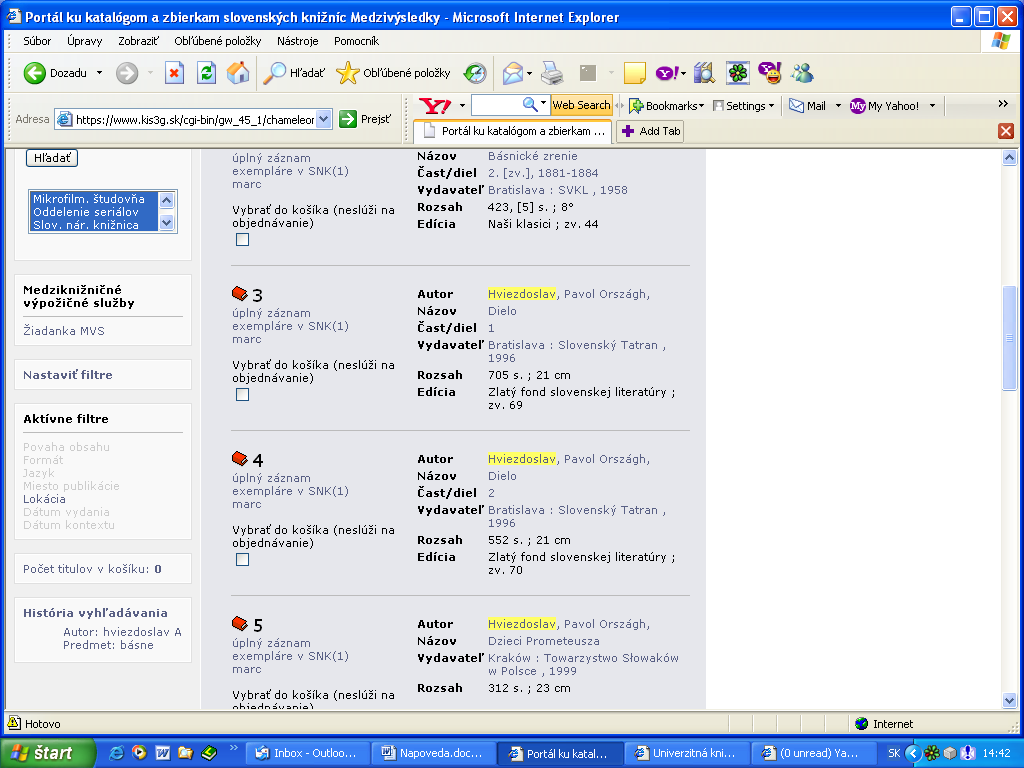Click the Refresh page icon
Screen dimensions: 1024x768
tap(206, 73)
